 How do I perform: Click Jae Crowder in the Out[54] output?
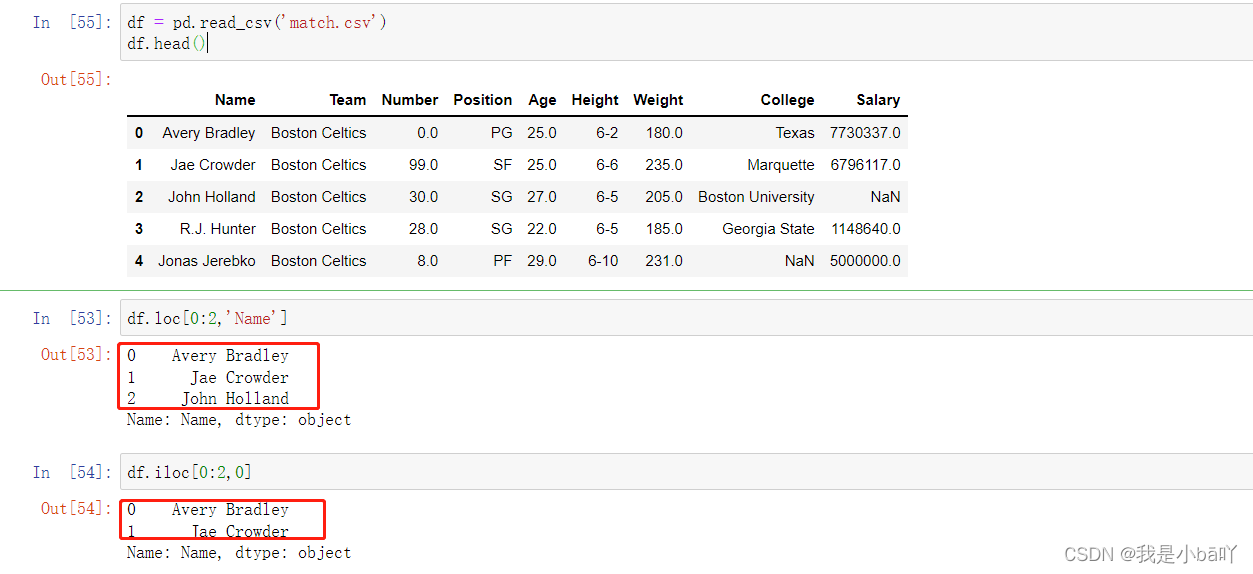(240, 531)
